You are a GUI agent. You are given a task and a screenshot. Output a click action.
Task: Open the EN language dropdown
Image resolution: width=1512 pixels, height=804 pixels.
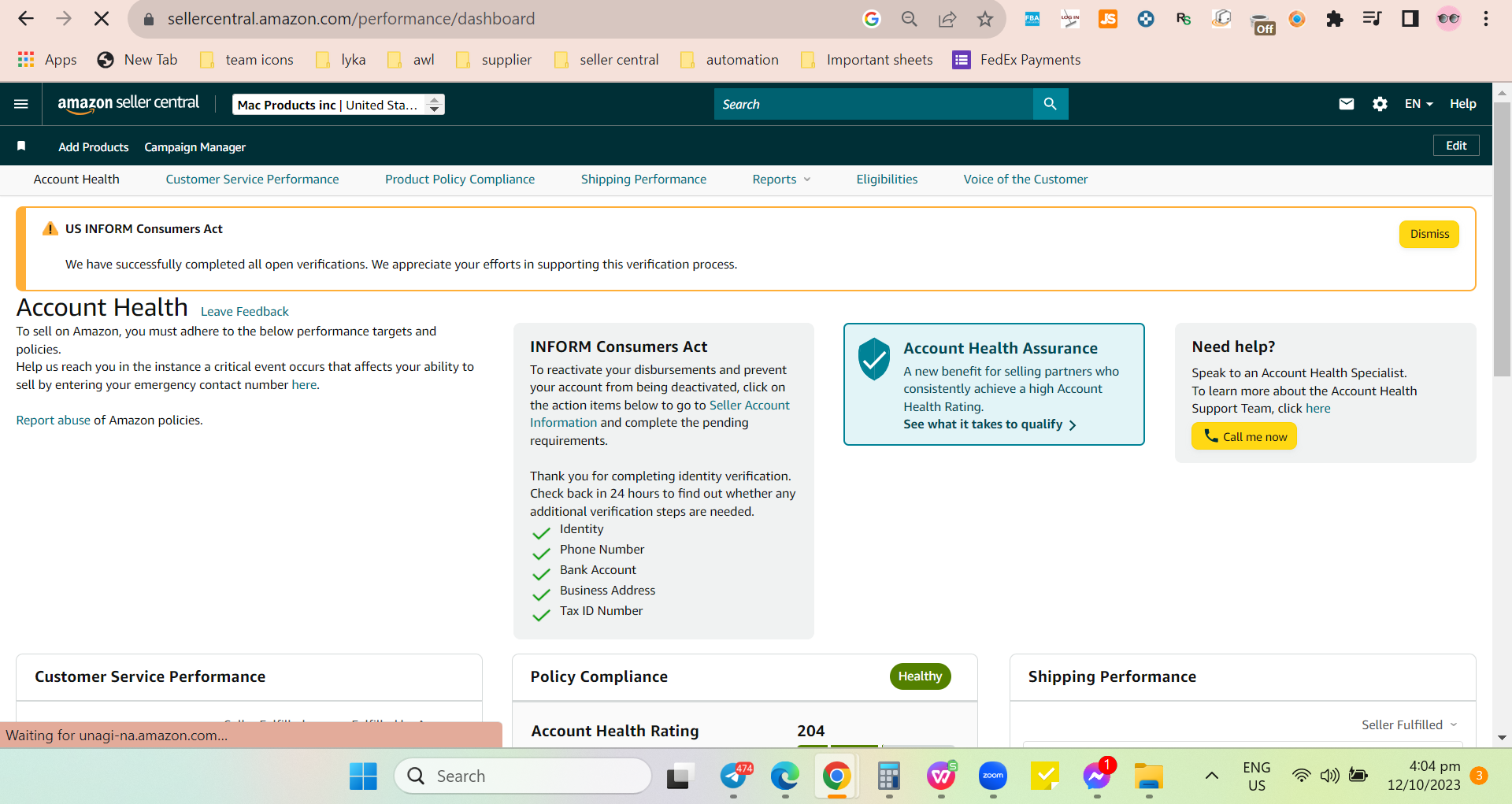point(1418,104)
